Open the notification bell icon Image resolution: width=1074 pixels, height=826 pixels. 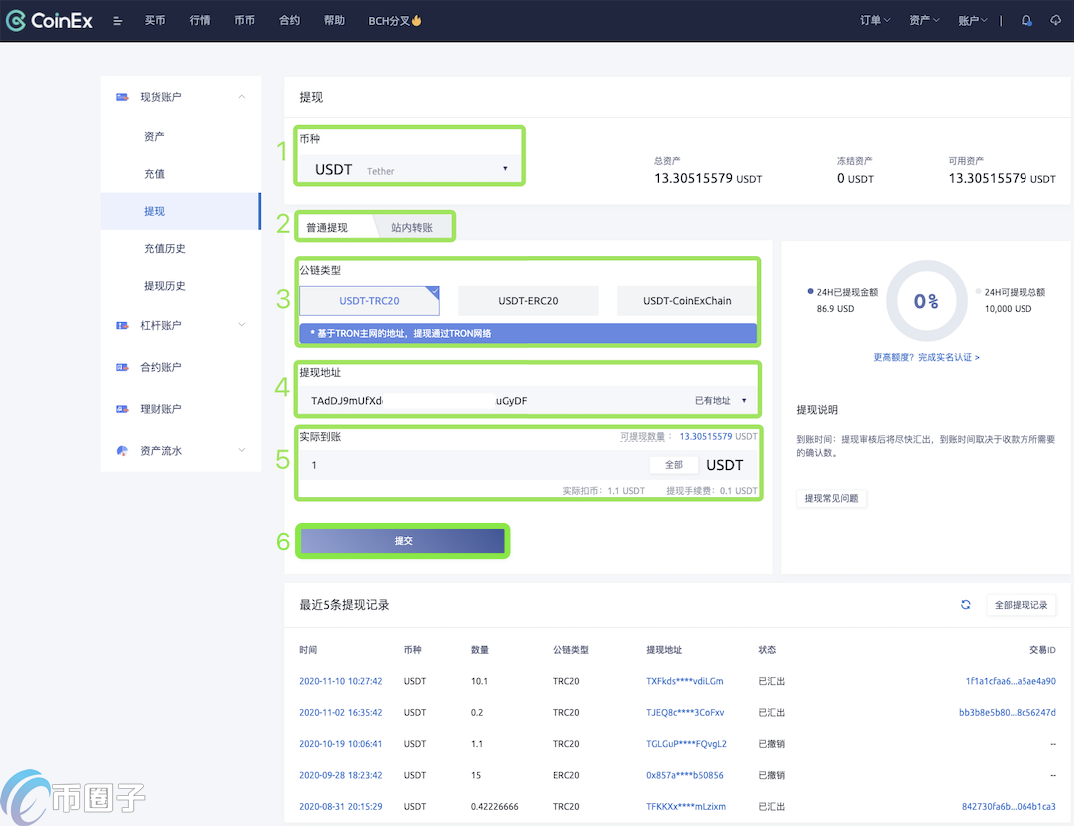(1026, 21)
